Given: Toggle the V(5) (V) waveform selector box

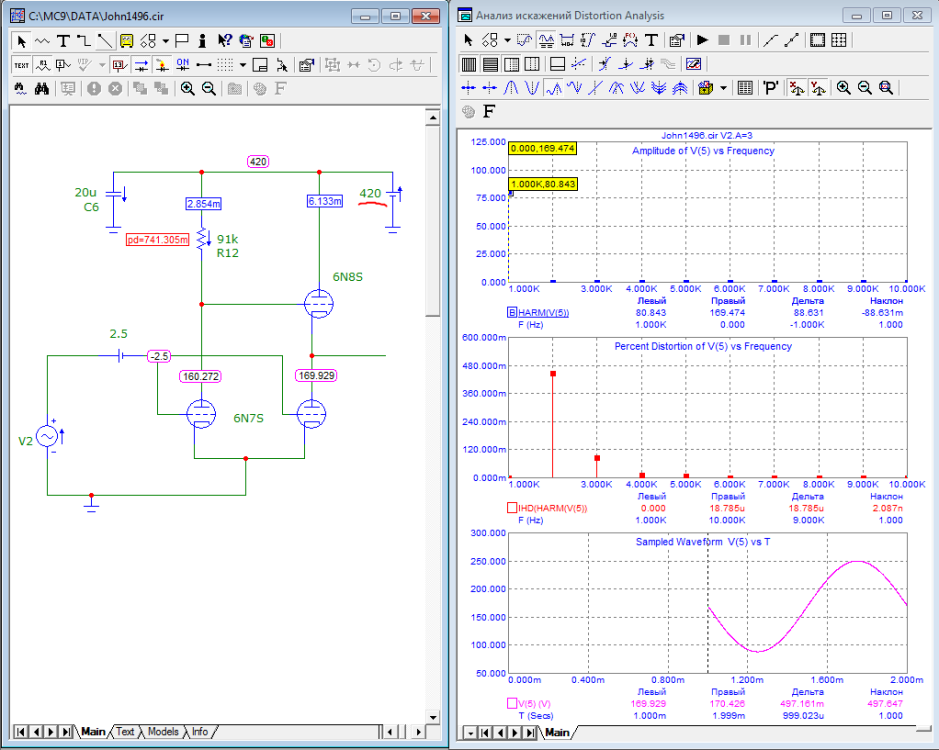Looking at the screenshot, I should coord(512,704).
